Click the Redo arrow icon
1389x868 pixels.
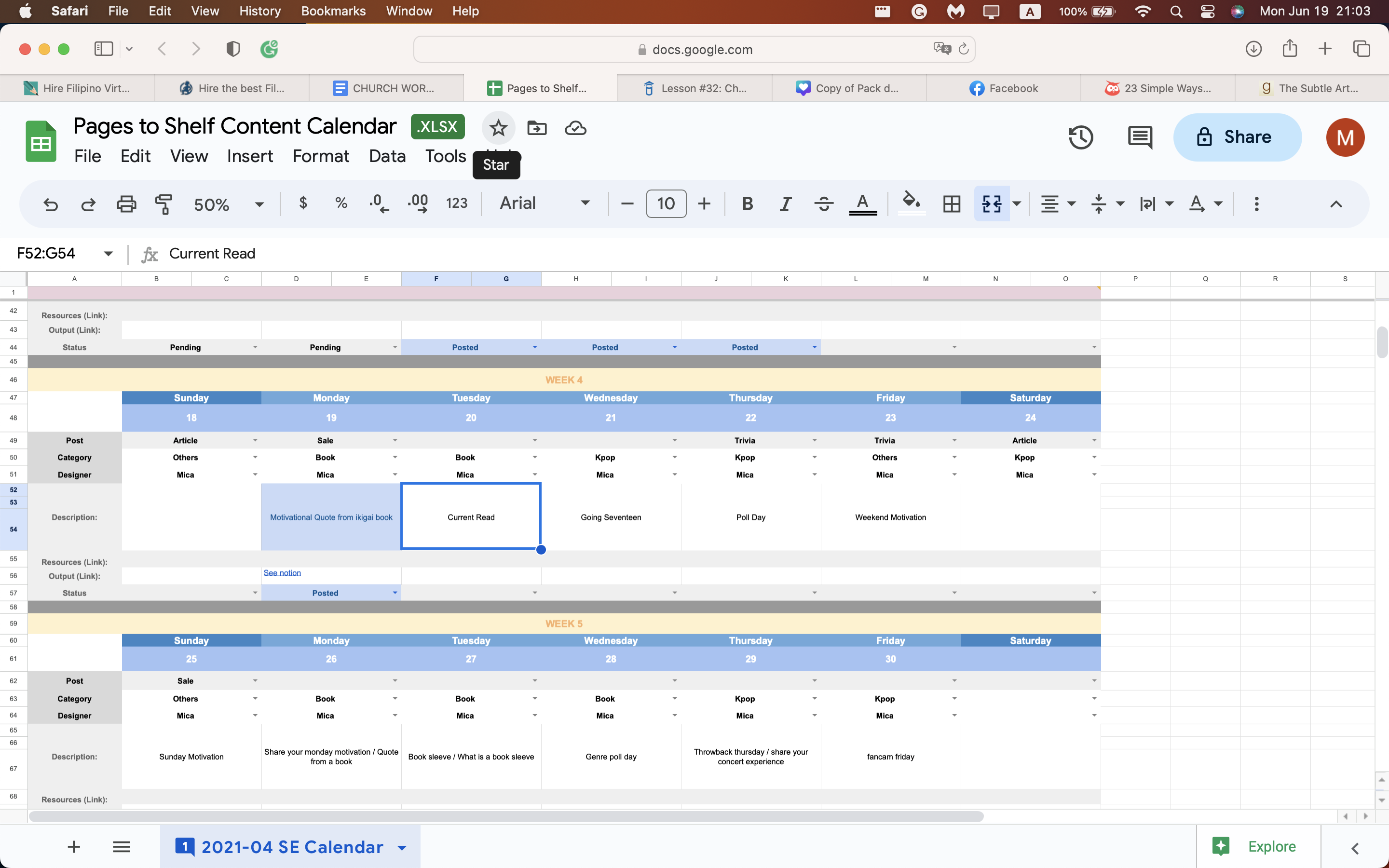[x=88, y=204]
